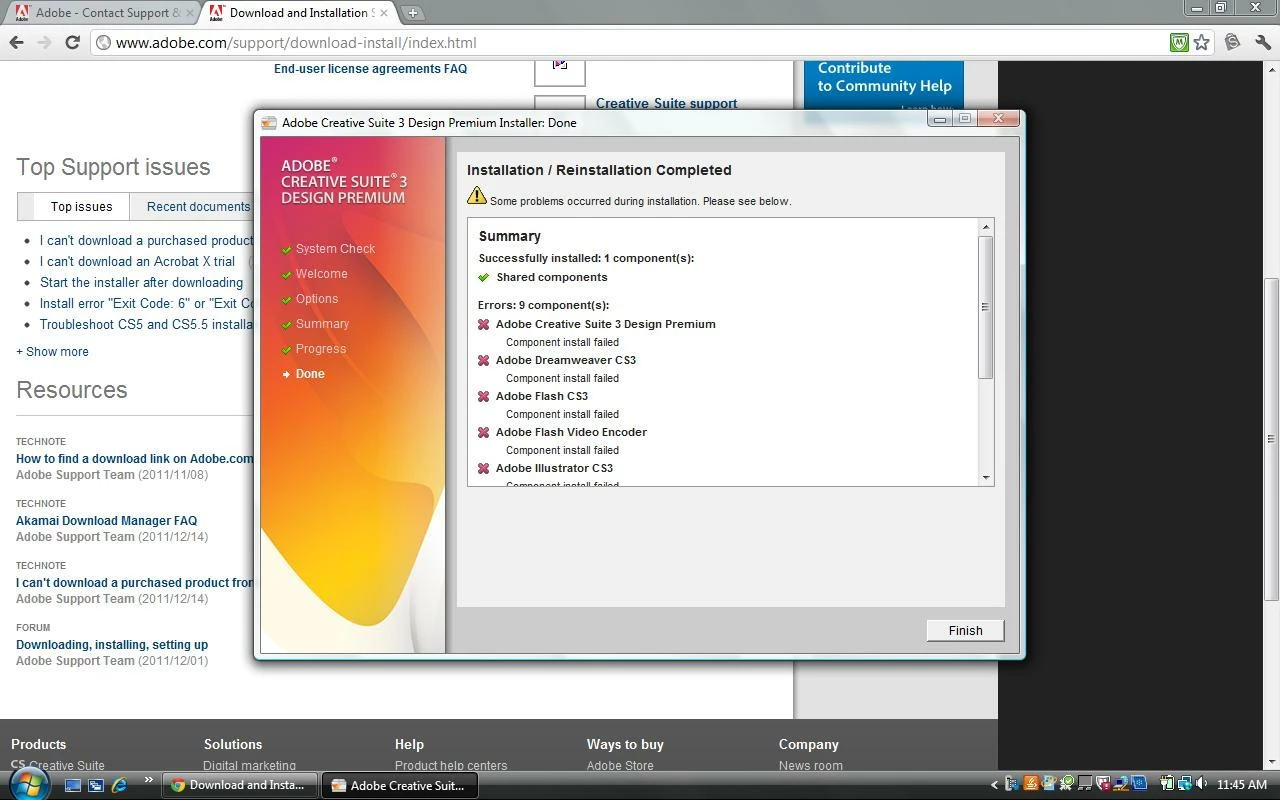Open 'How to find a download link' technote
This screenshot has width=1280, height=800.
click(x=134, y=458)
